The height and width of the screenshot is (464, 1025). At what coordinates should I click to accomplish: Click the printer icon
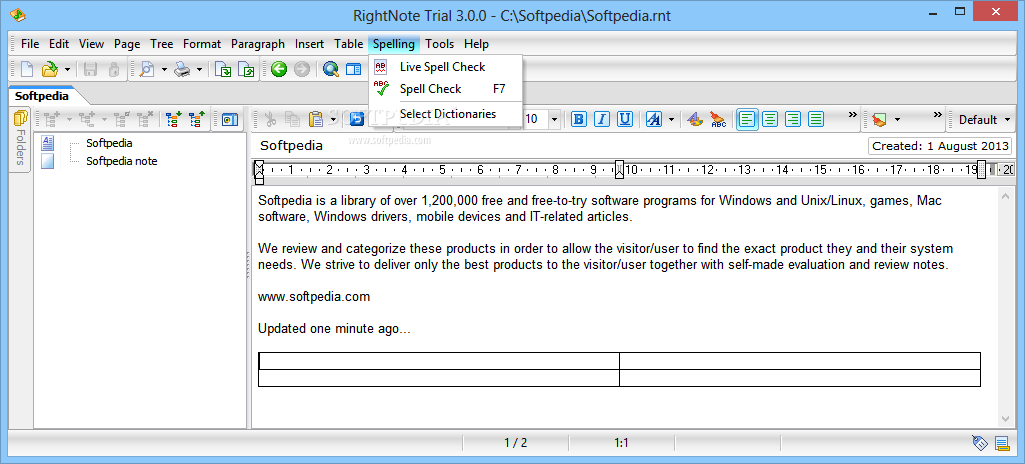182,69
